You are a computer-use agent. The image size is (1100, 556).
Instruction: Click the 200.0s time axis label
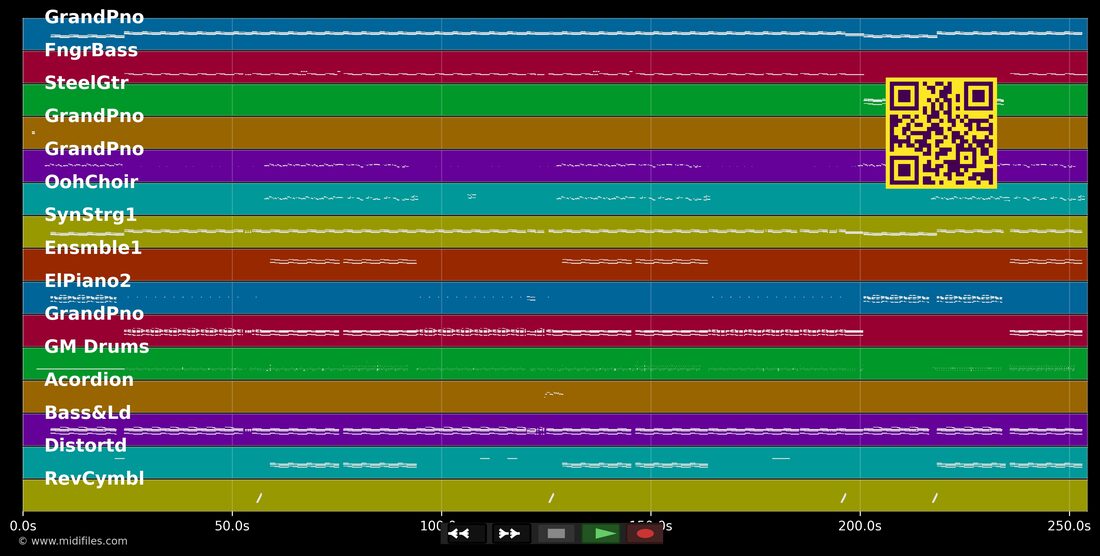pos(859,525)
